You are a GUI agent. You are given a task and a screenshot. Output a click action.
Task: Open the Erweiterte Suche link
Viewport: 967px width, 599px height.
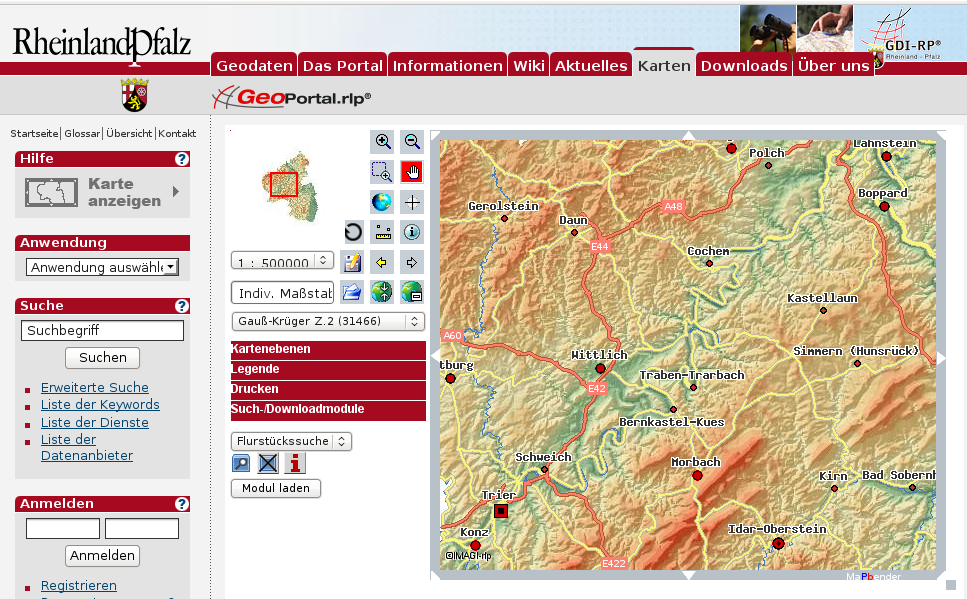click(94, 387)
